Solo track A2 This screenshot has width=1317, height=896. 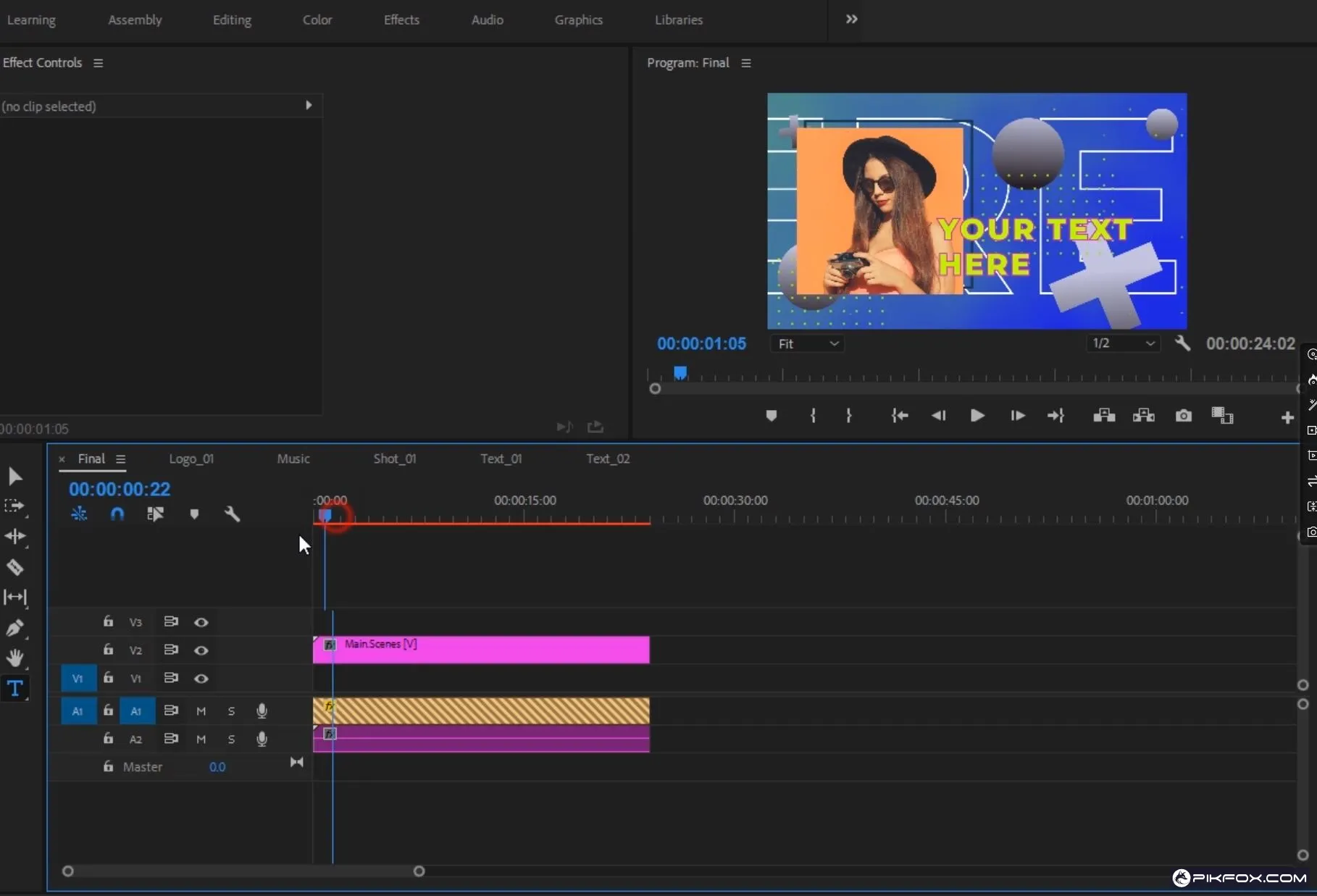[231, 740]
